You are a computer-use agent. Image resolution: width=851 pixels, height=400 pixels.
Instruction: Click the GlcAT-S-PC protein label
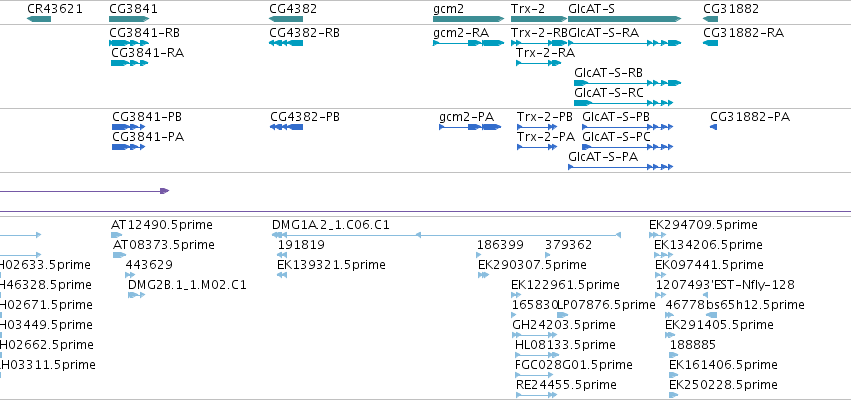pyautogui.click(x=617, y=137)
